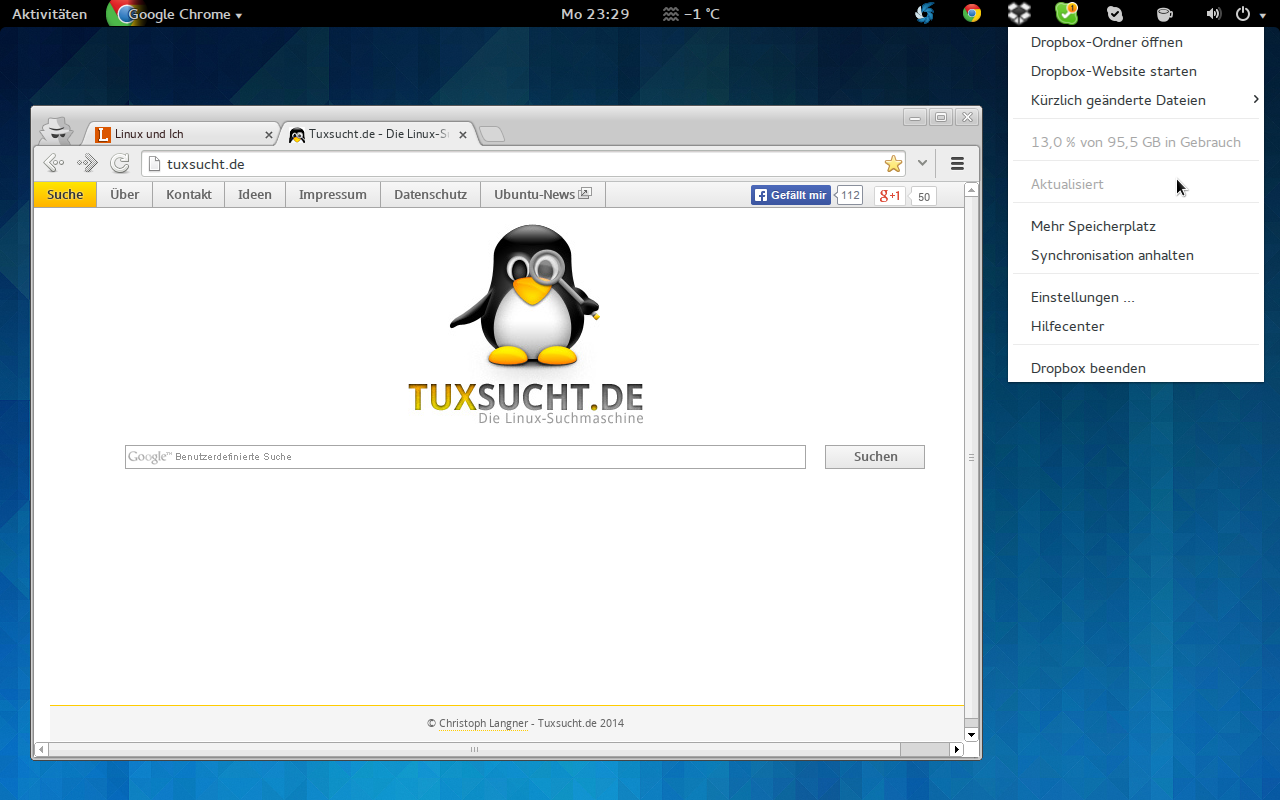
Task: Switch to the Linux und Ich tab
Action: coord(182,134)
